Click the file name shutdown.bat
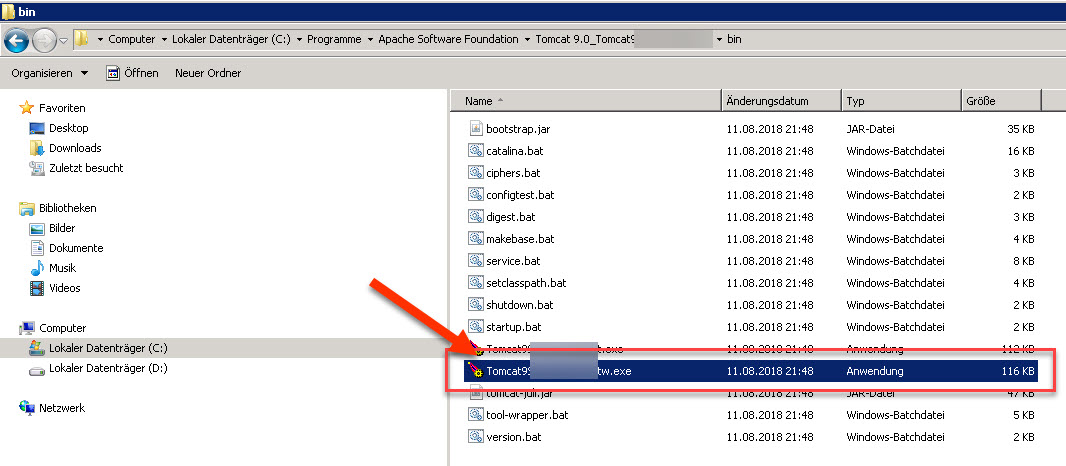This screenshot has width=1066, height=466. [519, 305]
